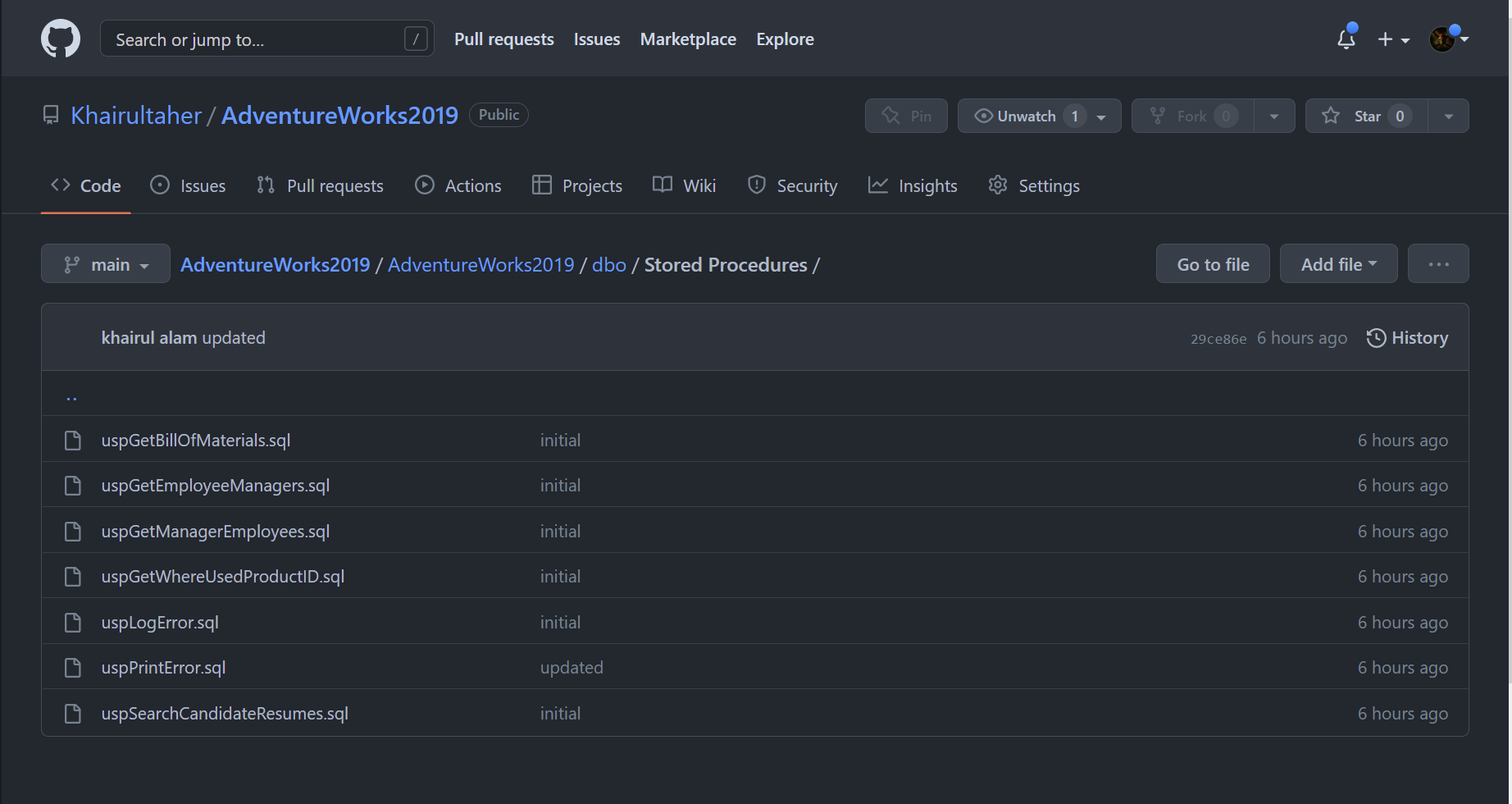This screenshot has height=804, width=1512.
Task: Click the Actions play icon
Action: (425, 185)
